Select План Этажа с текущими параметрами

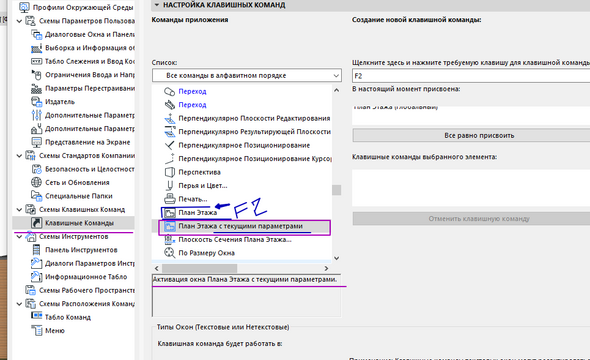(x=240, y=226)
